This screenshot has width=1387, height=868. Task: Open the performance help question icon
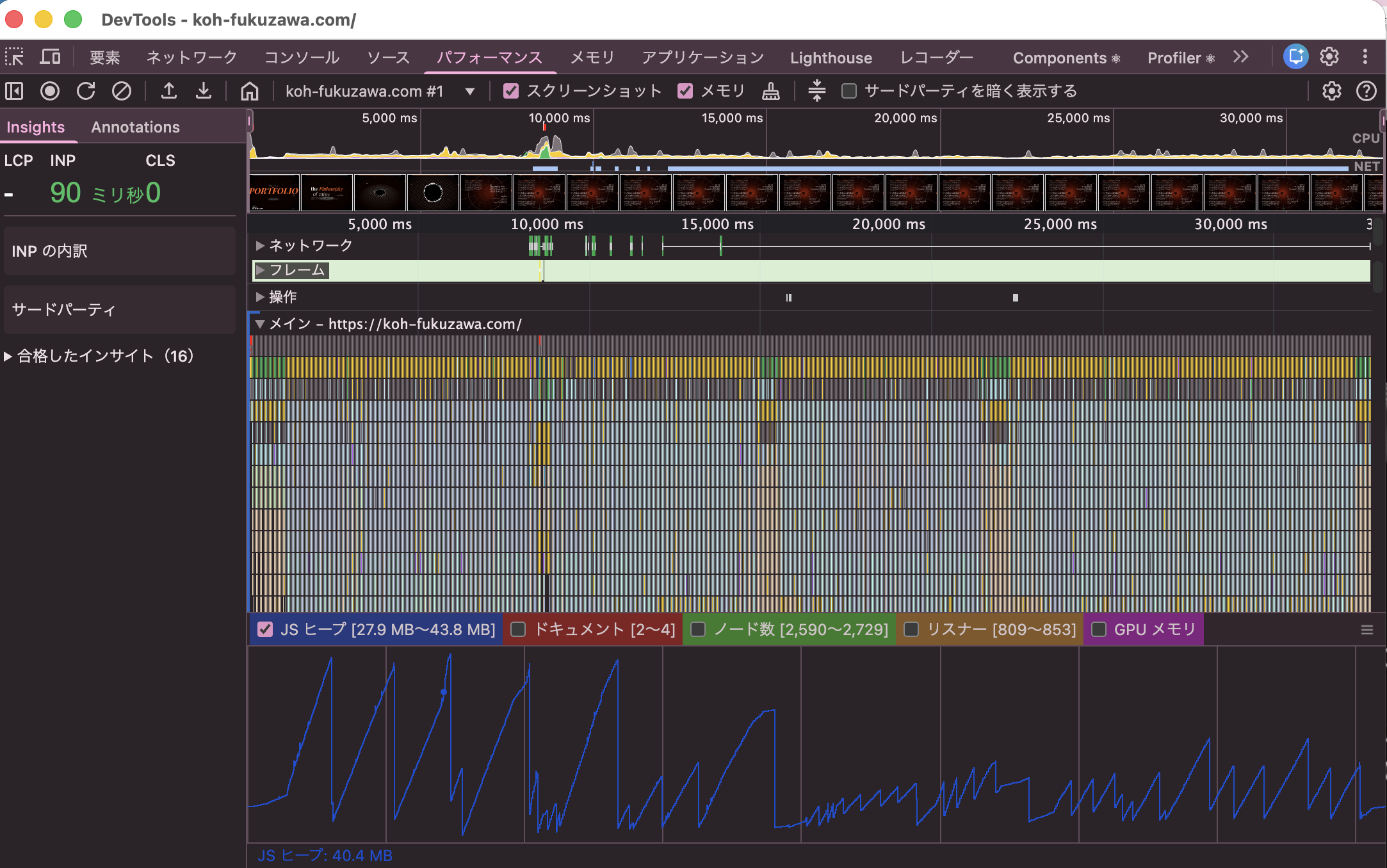tap(1366, 92)
